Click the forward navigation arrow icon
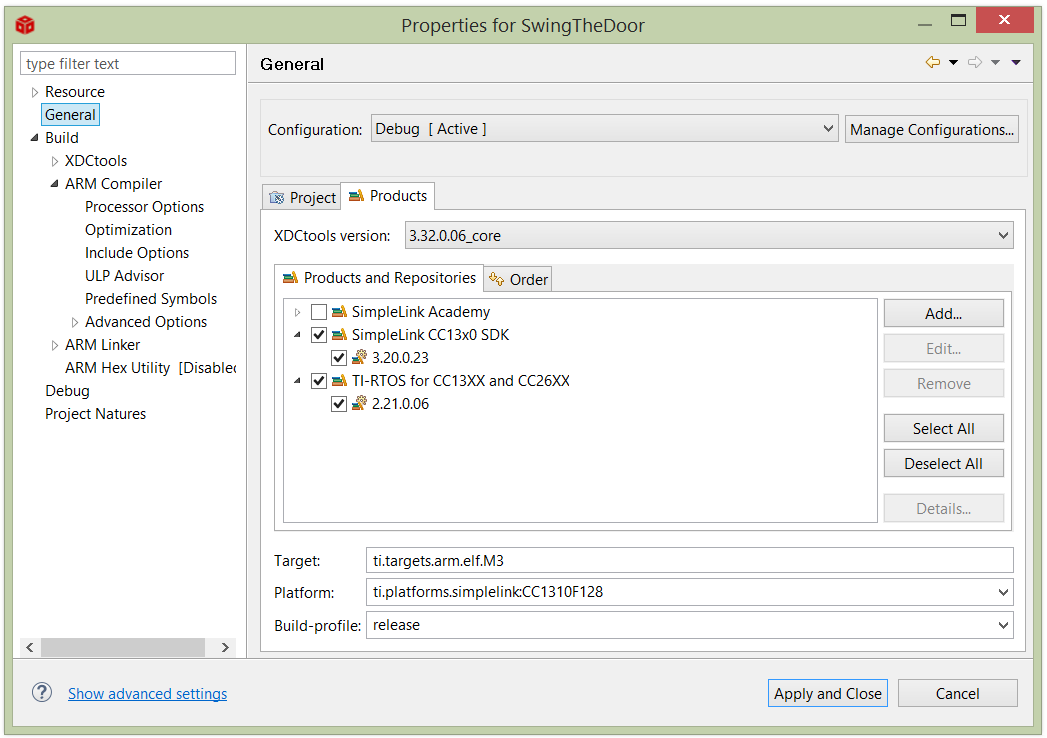The width and height of the screenshot is (1047, 738). click(x=975, y=63)
